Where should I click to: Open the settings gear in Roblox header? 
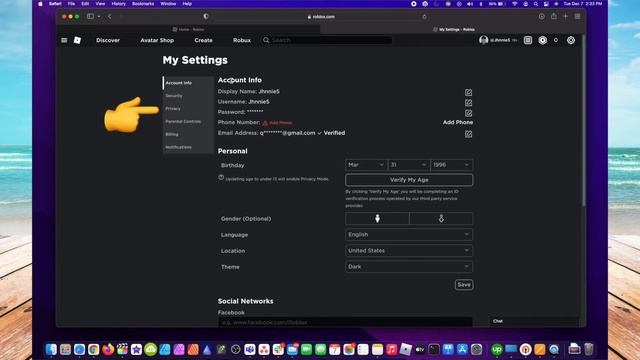coord(571,40)
